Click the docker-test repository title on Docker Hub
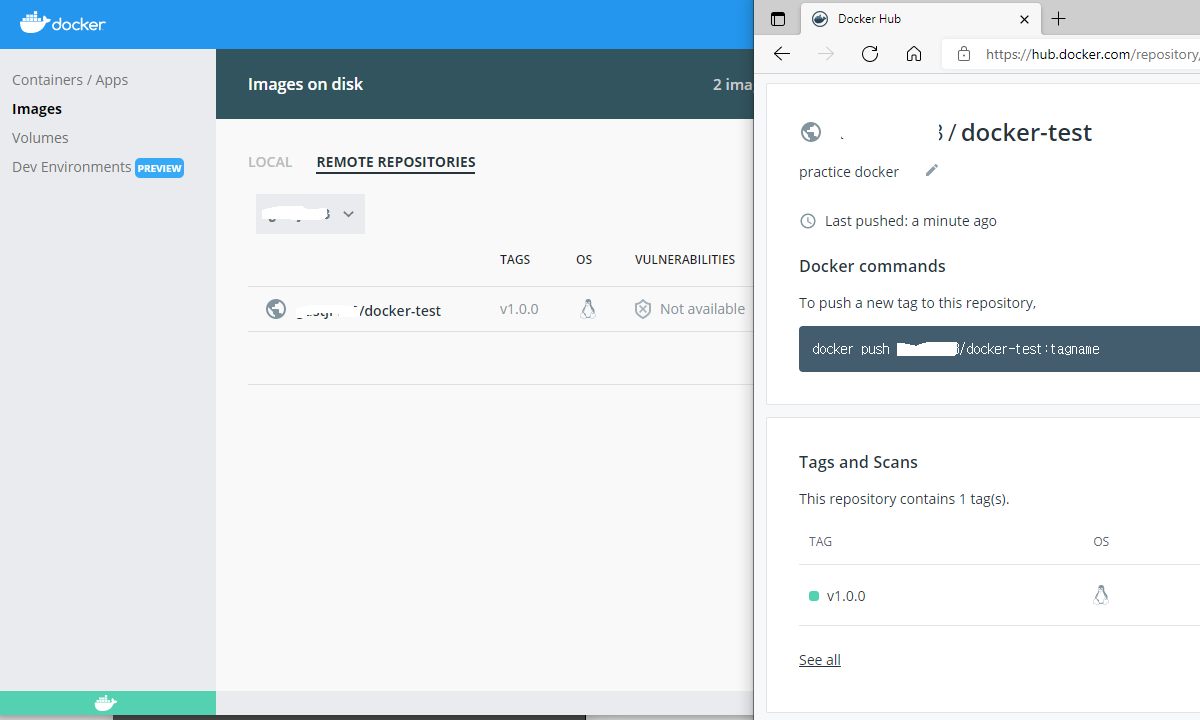Screen dimensions: 1200x720 tap(1026, 132)
